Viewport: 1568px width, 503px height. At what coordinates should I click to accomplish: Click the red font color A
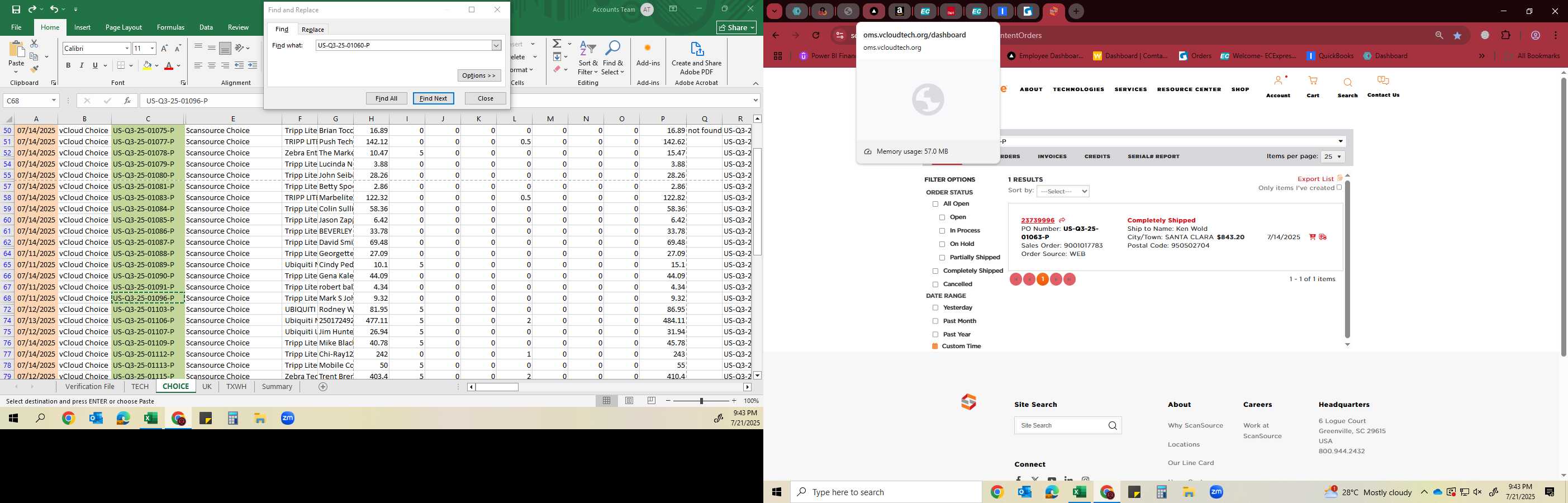pos(169,66)
